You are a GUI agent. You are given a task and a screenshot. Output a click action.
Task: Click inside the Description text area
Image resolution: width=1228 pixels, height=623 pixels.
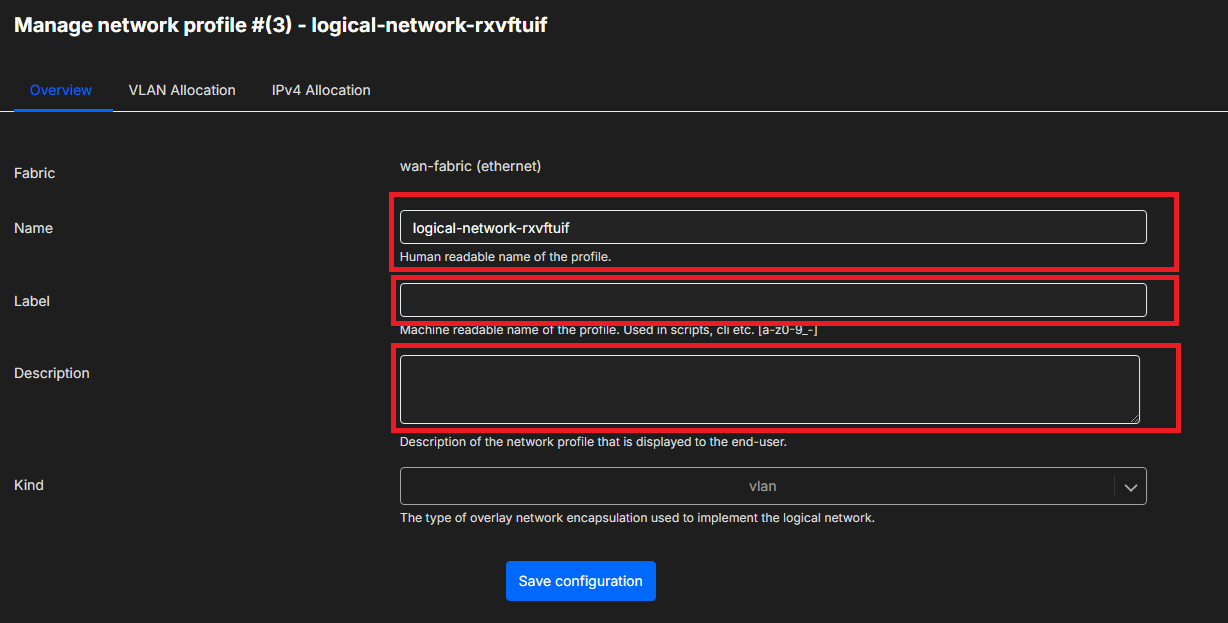click(768, 389)
